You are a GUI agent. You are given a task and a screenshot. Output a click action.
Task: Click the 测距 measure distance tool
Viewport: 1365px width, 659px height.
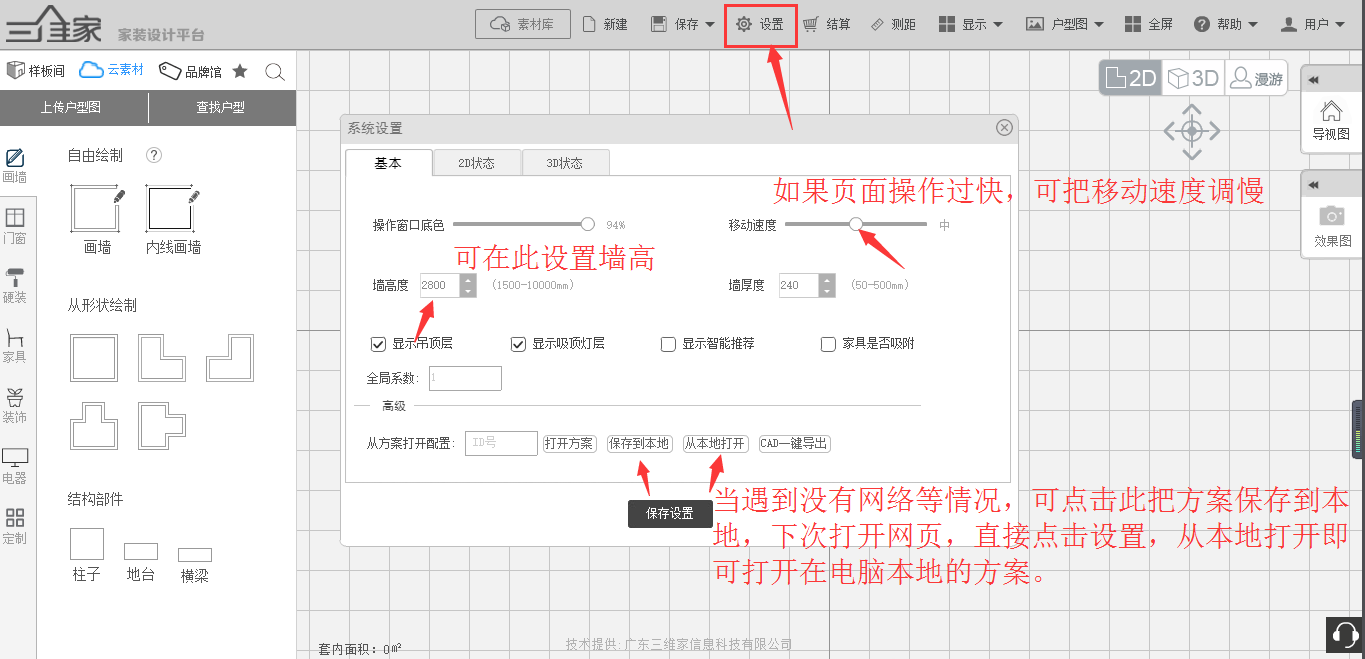[892, 24]
